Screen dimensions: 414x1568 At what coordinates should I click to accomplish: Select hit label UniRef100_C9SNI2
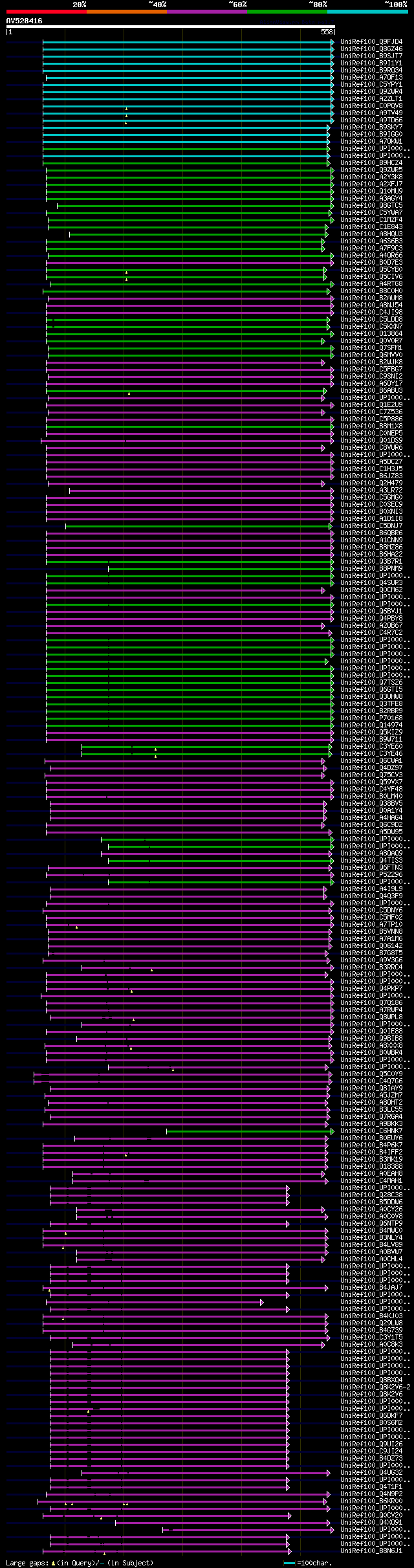[371, 376]
